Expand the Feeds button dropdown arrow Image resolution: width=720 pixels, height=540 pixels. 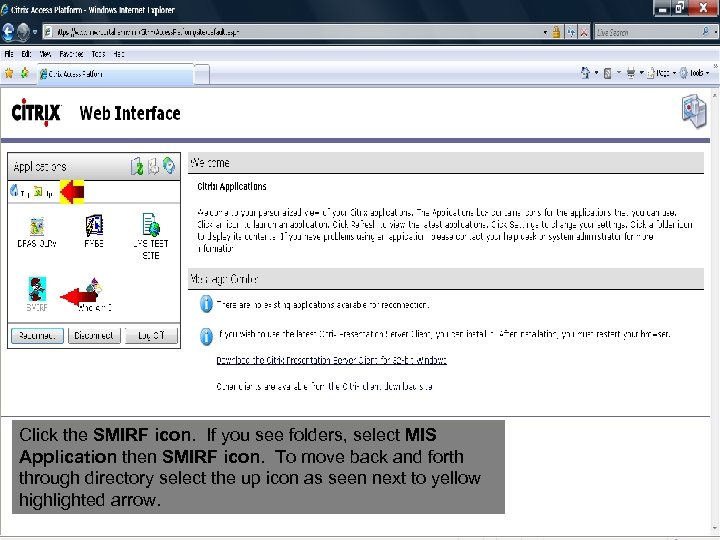click(x=619, y=73)
